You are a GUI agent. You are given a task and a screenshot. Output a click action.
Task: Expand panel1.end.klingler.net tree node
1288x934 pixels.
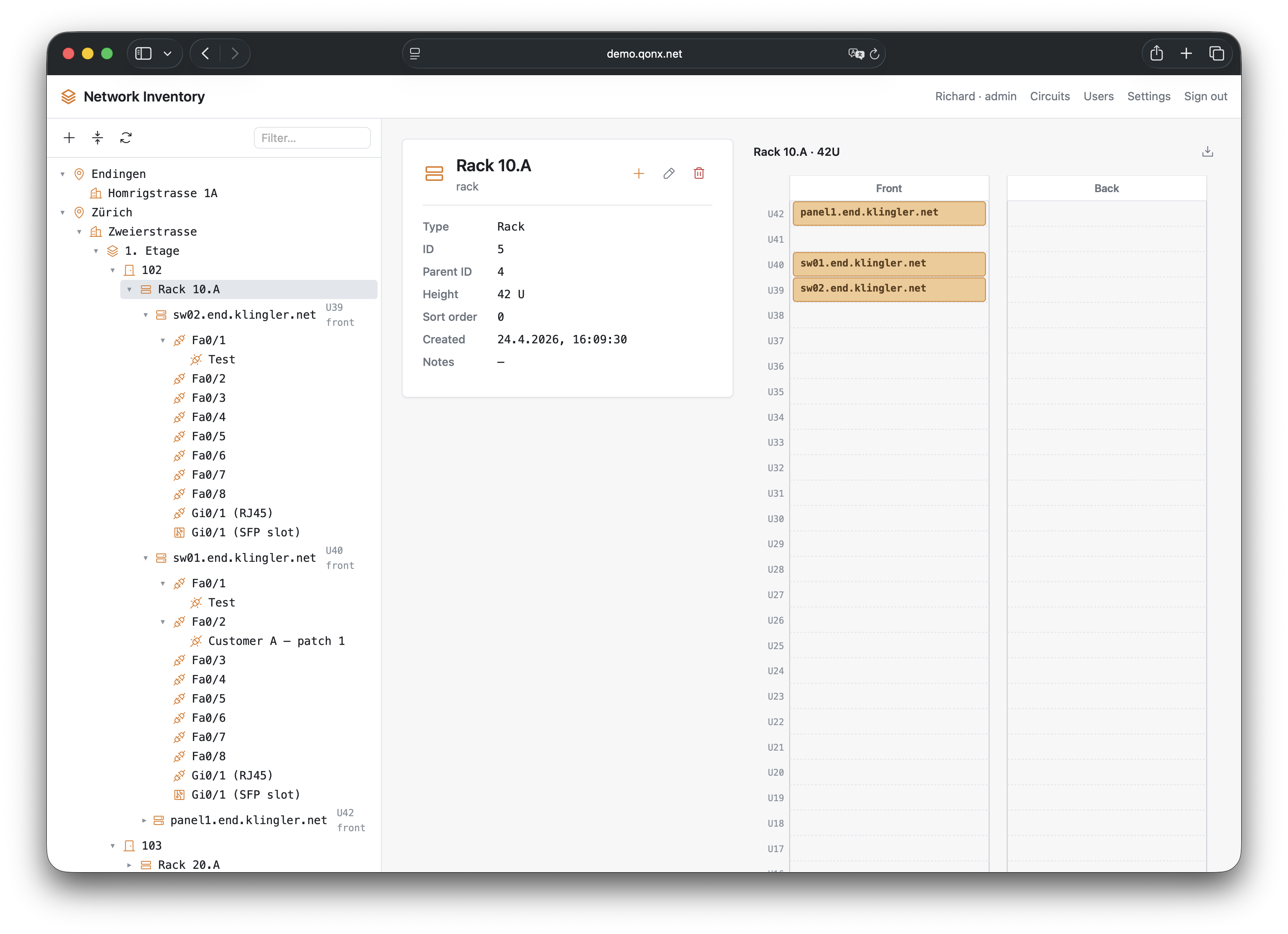tap(144, 820)
